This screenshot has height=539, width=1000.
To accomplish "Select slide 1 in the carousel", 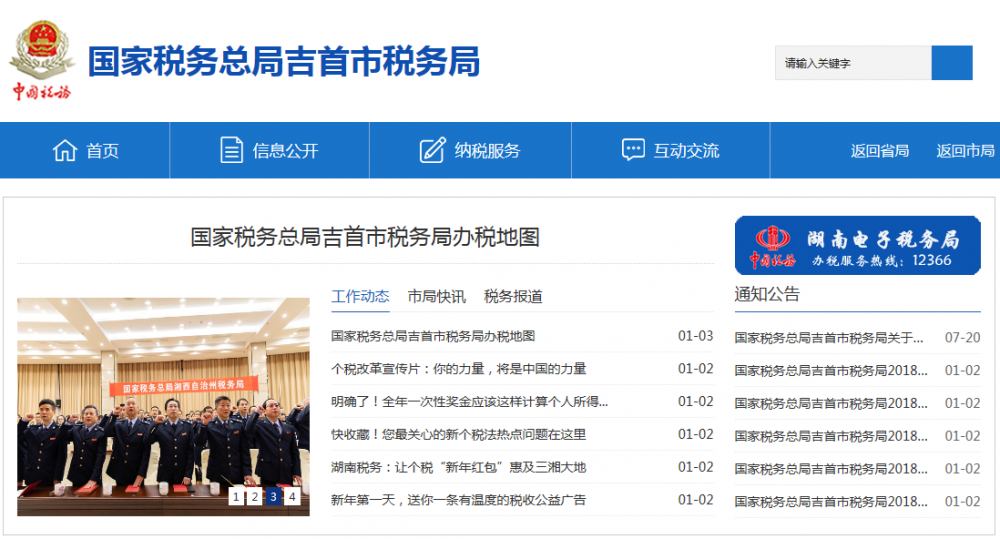I will [236, 496].
